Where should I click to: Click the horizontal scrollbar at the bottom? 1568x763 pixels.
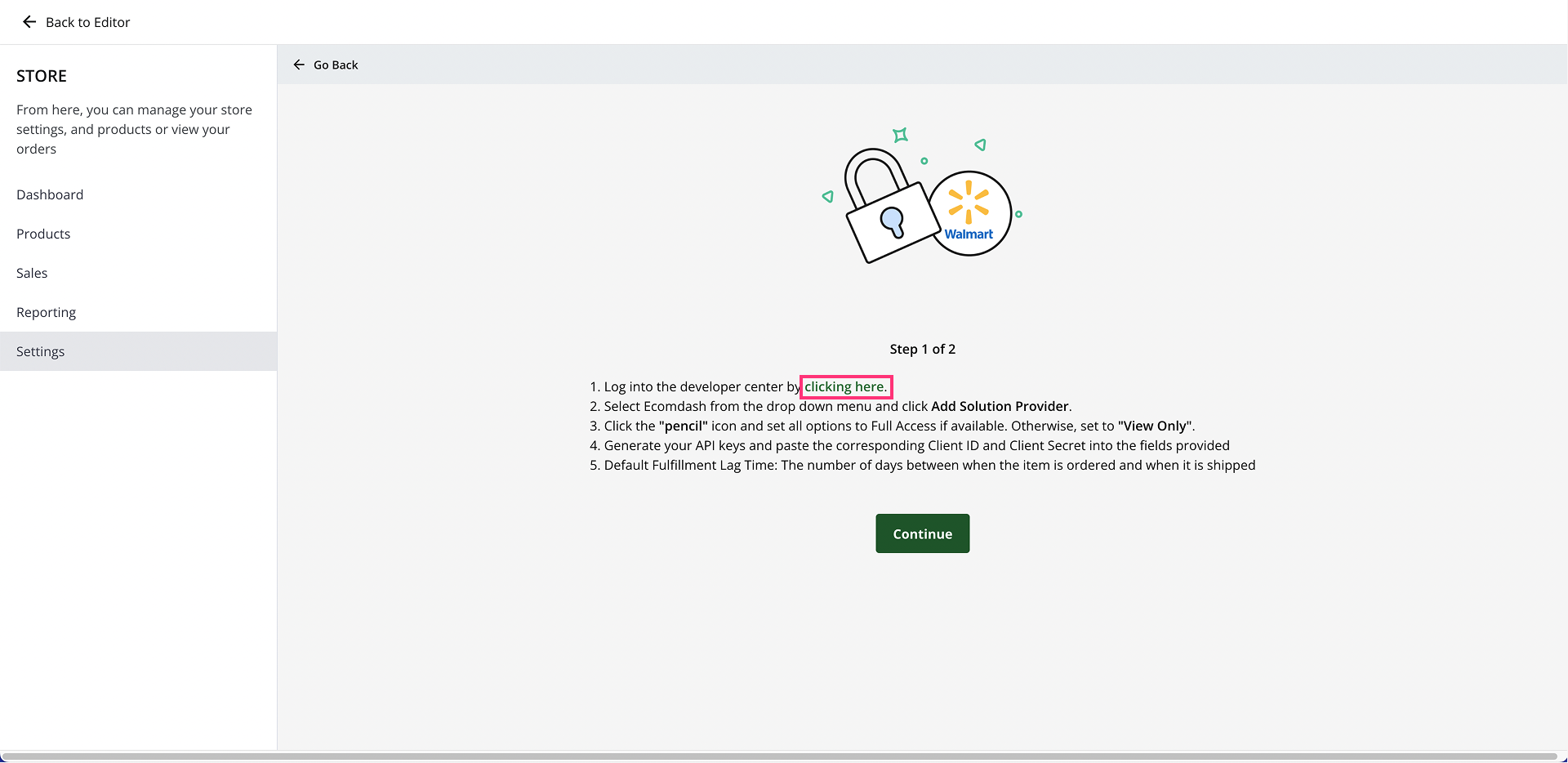pos(780,756)
